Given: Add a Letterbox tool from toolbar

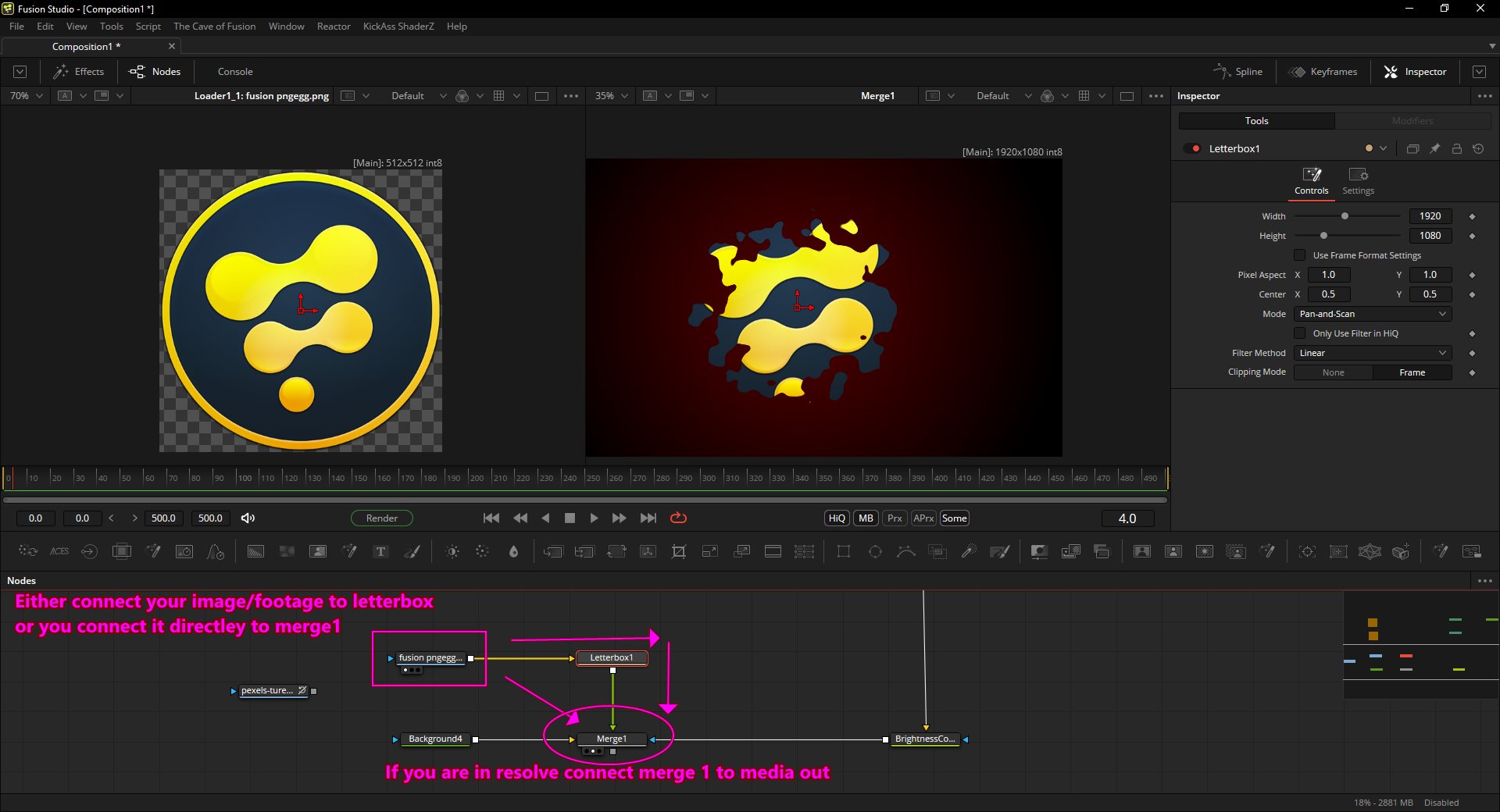Looking at the screenshot, I should (x=773, y=551).
